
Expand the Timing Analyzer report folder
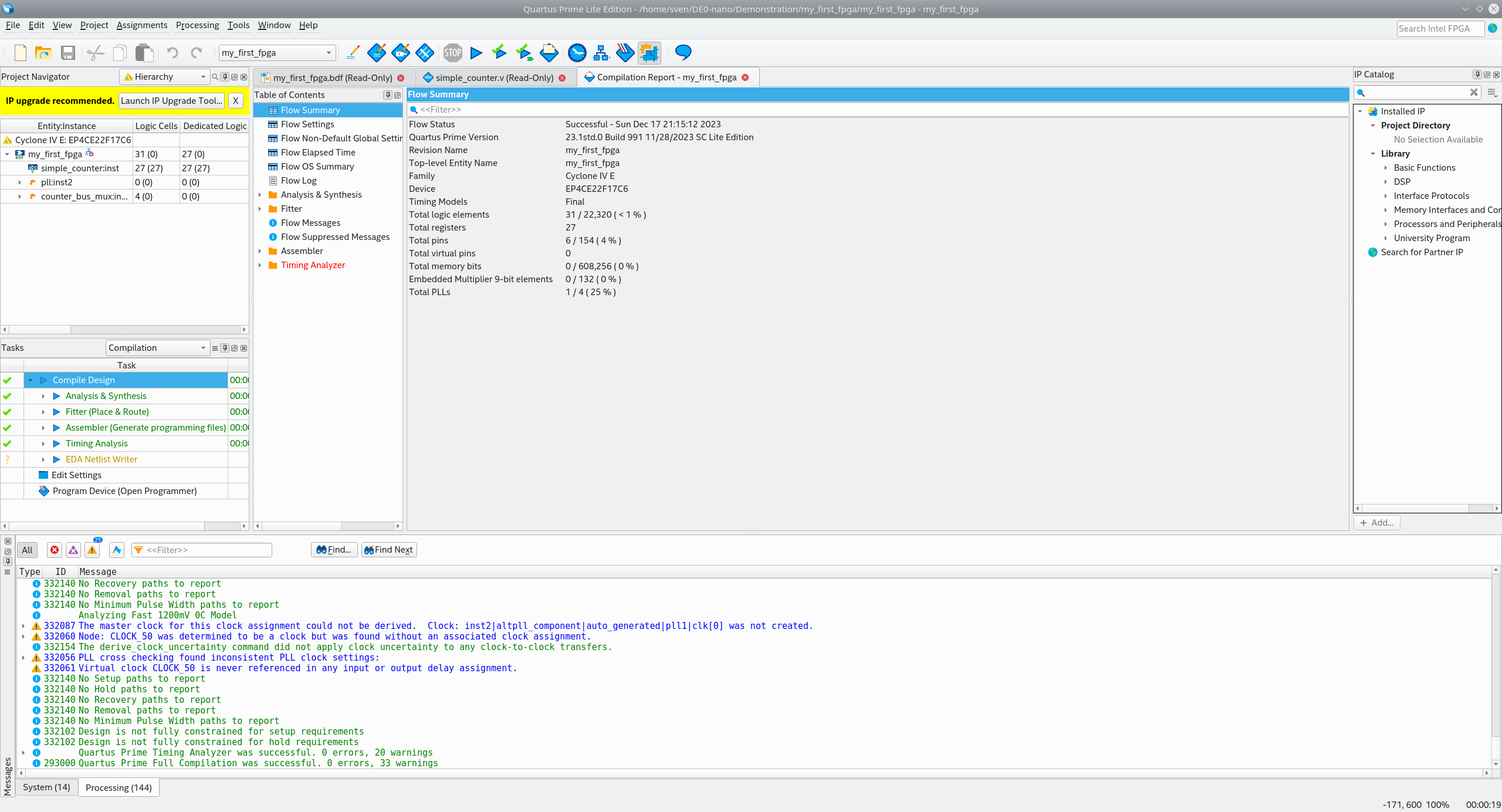(x=260, y=265)
